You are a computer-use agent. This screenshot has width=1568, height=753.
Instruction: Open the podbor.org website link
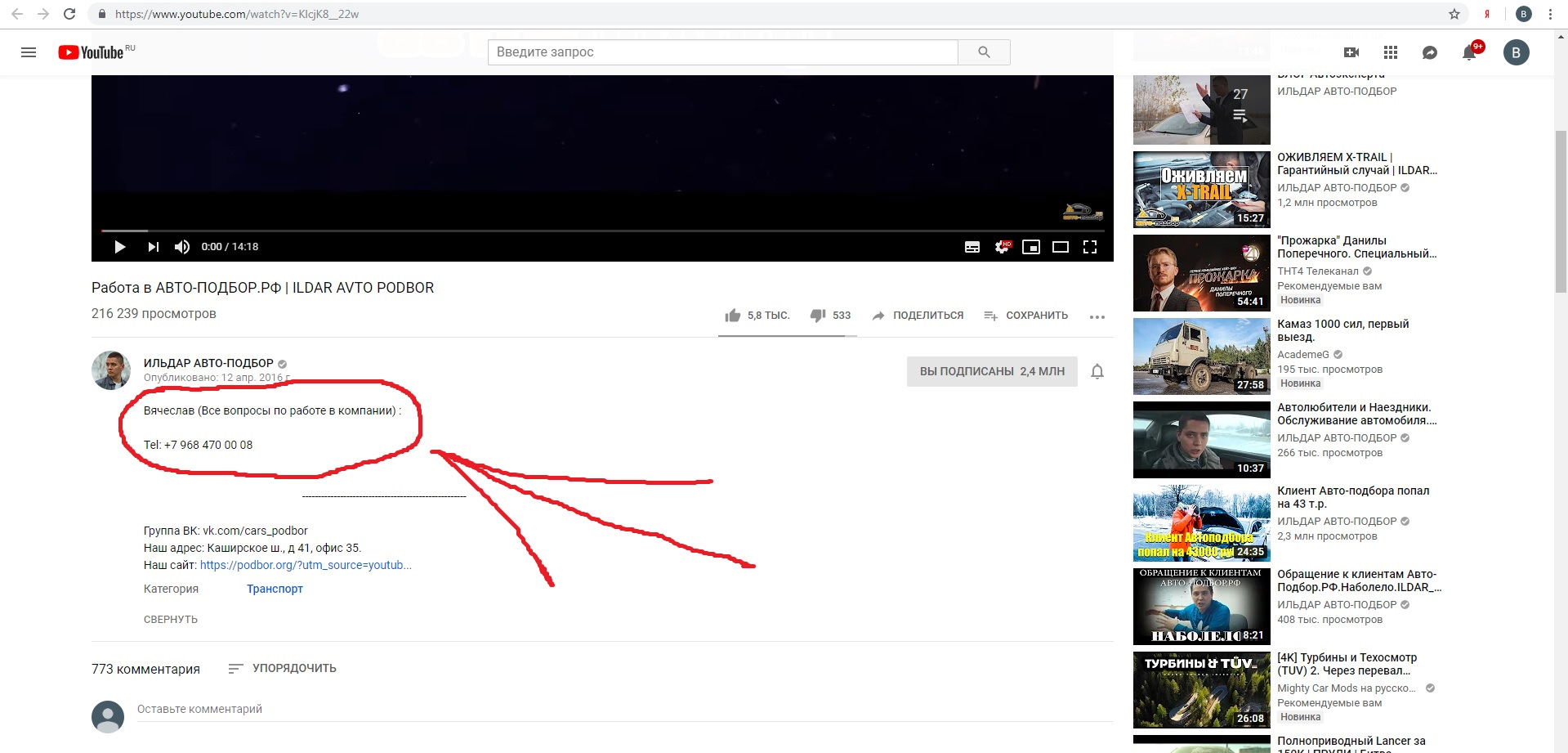point(306,565)
